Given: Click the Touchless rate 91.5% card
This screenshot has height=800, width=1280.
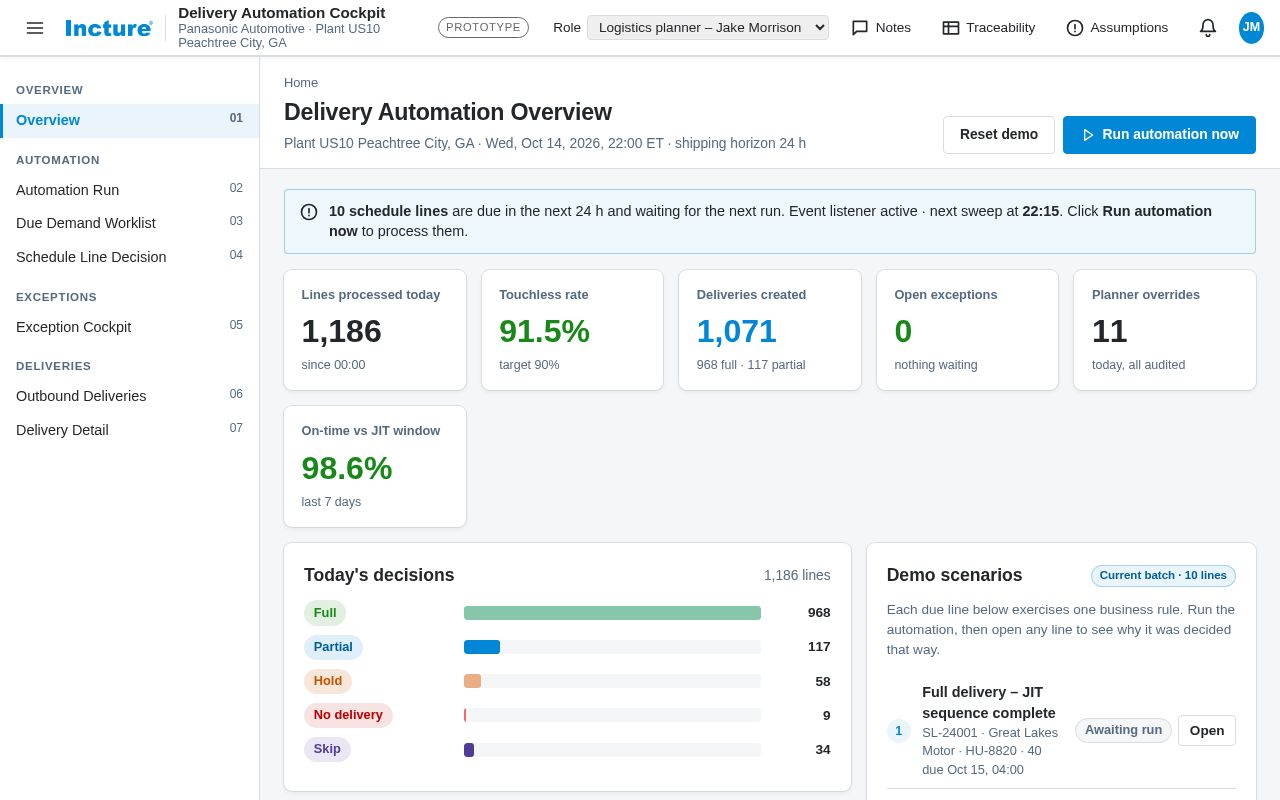Looking at the screenshot, I should (572, 330).
